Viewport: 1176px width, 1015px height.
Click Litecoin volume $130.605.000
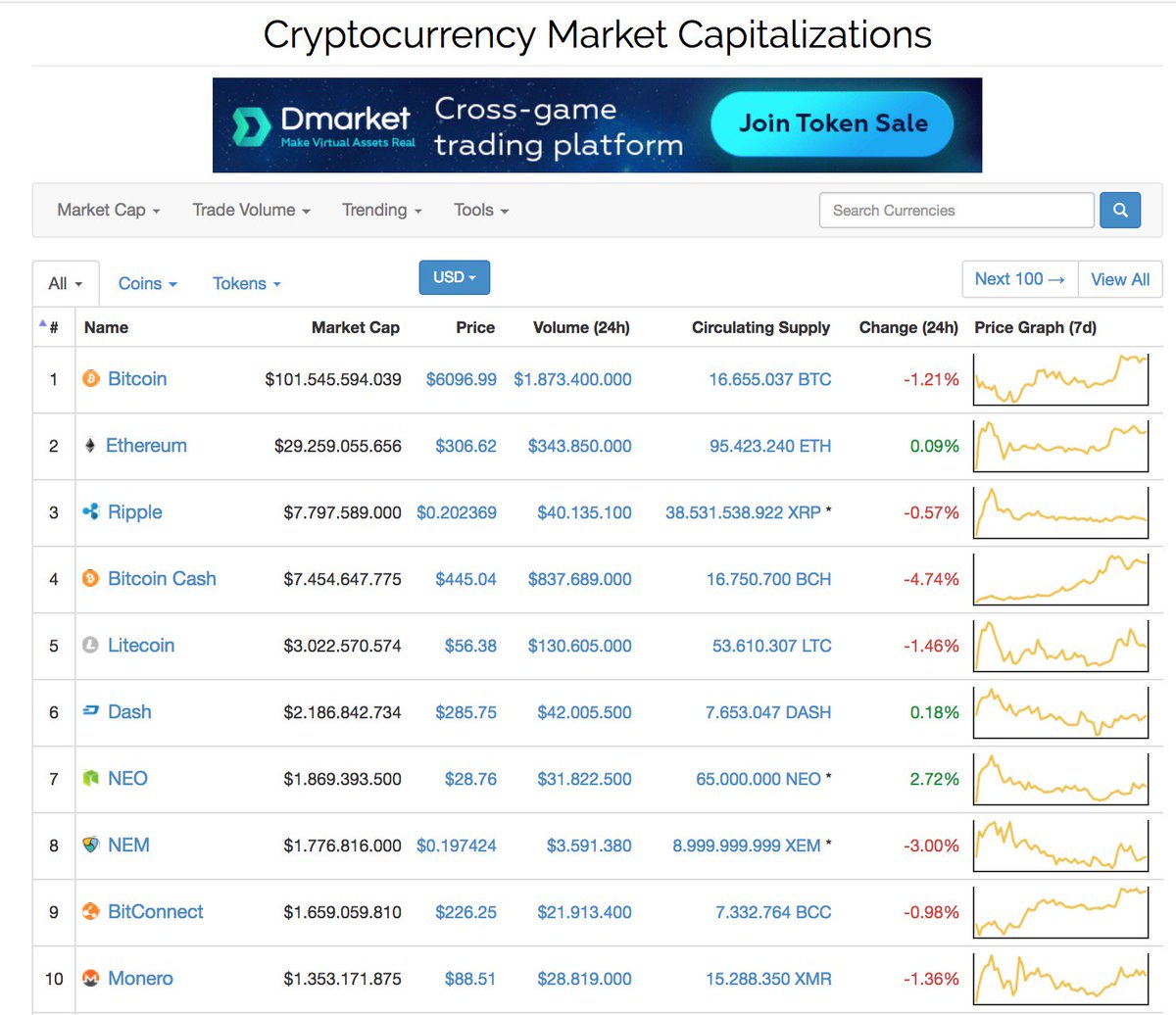[579, 646]
